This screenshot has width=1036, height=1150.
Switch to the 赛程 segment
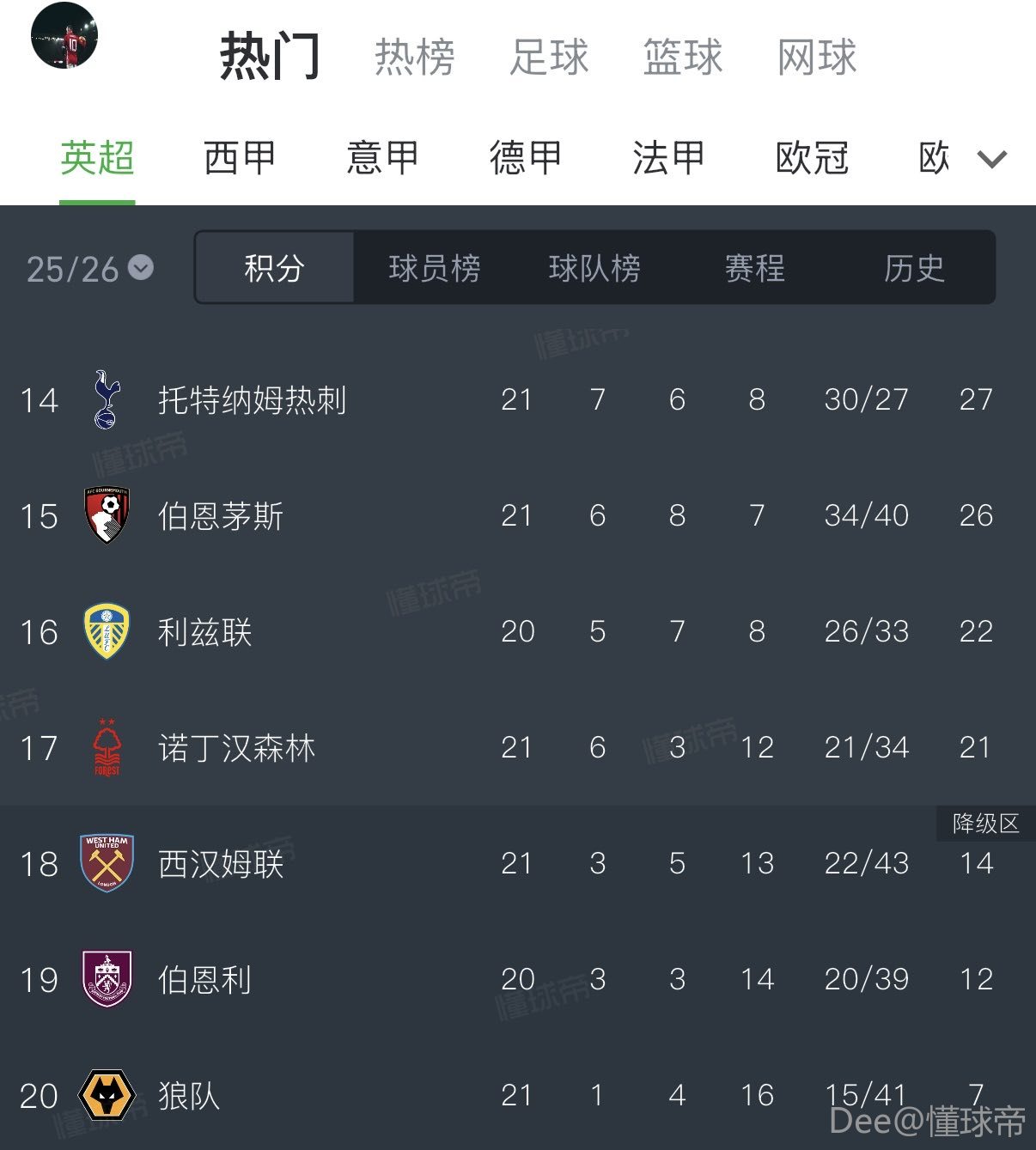754,268
